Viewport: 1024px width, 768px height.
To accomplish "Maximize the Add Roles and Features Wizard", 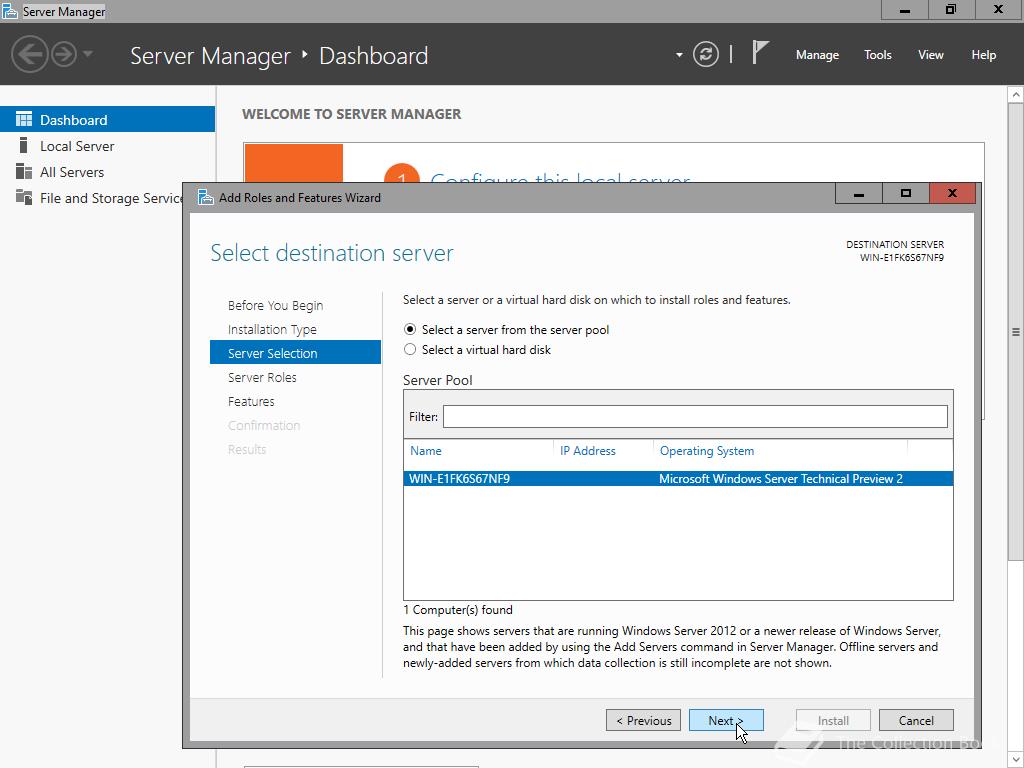I will (905, 193).
